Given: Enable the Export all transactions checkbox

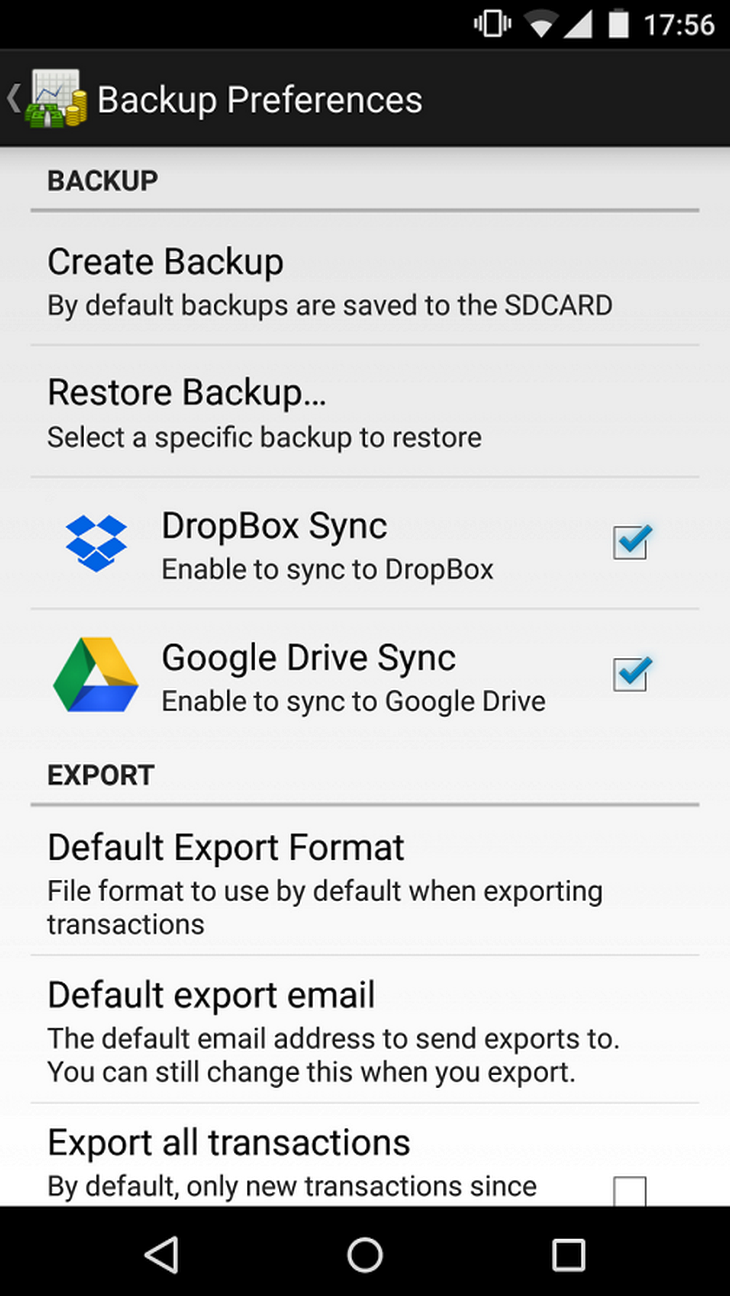Looking at the screenshot, I should click(x=630, y=1190).
